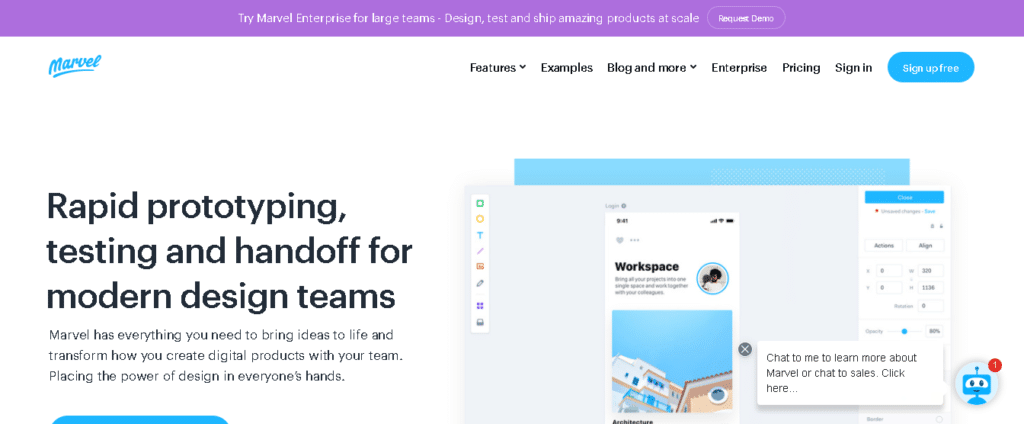1024x424 pixels.
Task: Select the blue Text tool in the mockup
Action: coord(480,235)
